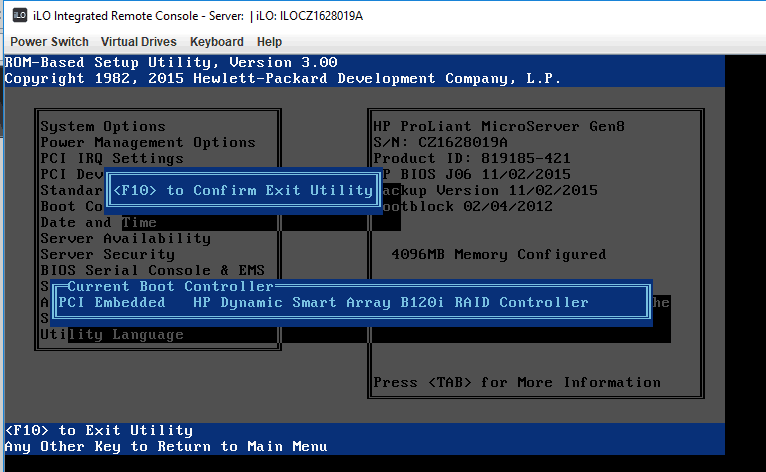Image resolution: width=766 pixels, height=472 pixels.
Task: Click the Hewlett-Packard copyright line
Action: (283, 79)
